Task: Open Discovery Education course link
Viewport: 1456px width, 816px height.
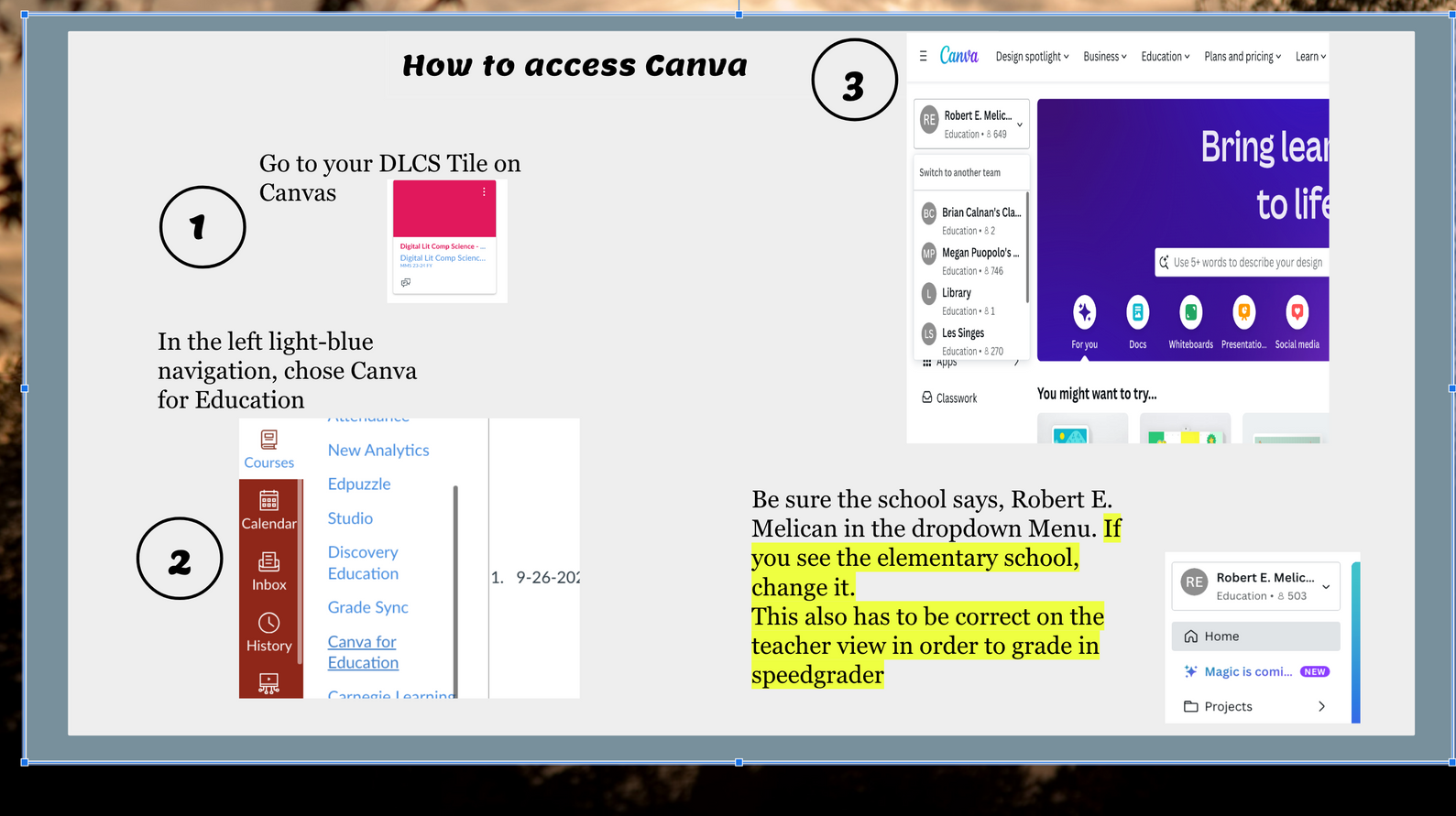Action: pyautogui.click(x=363, y=563)
